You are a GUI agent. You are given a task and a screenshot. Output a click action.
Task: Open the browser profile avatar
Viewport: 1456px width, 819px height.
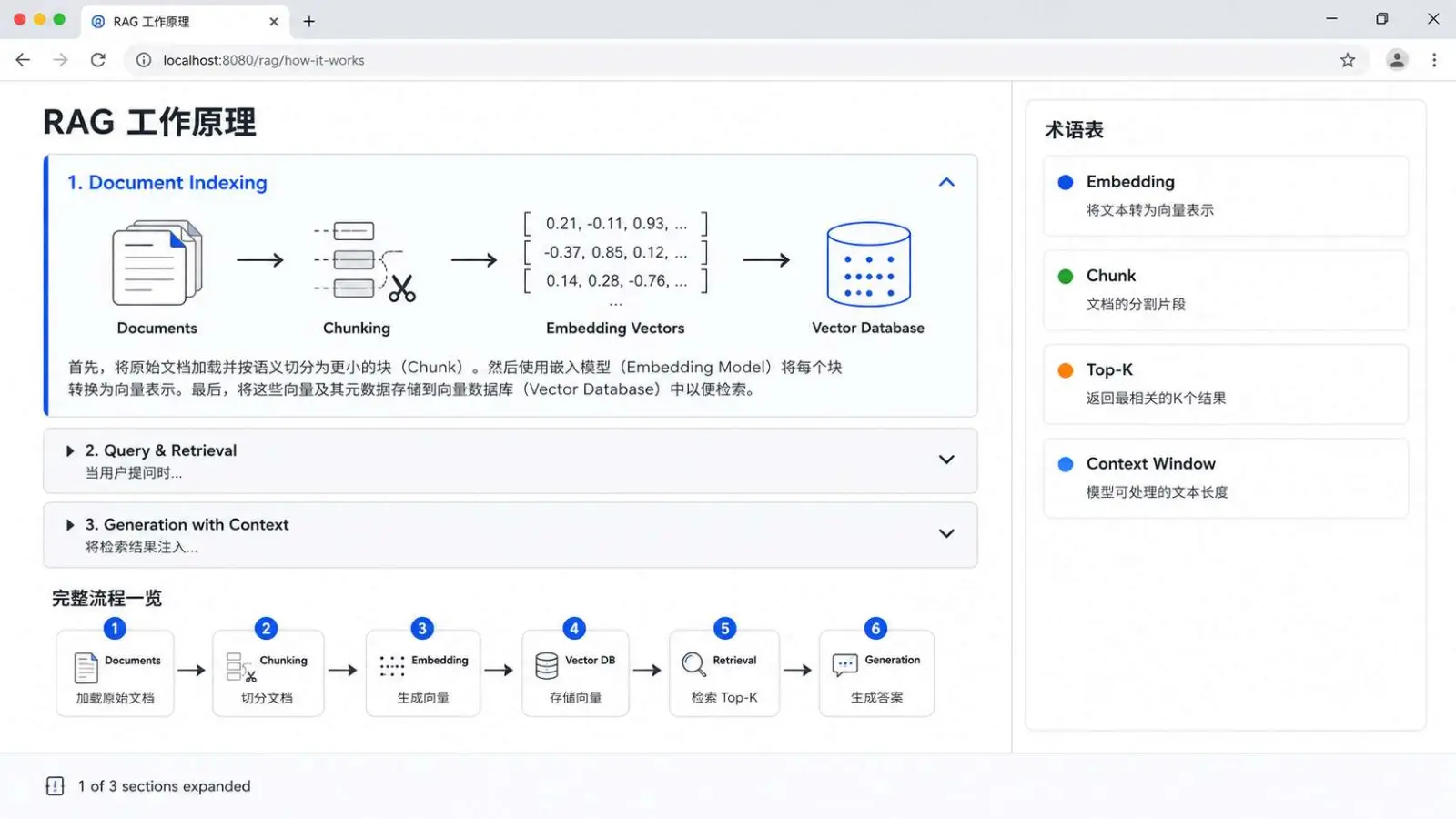coord(1397,60)
